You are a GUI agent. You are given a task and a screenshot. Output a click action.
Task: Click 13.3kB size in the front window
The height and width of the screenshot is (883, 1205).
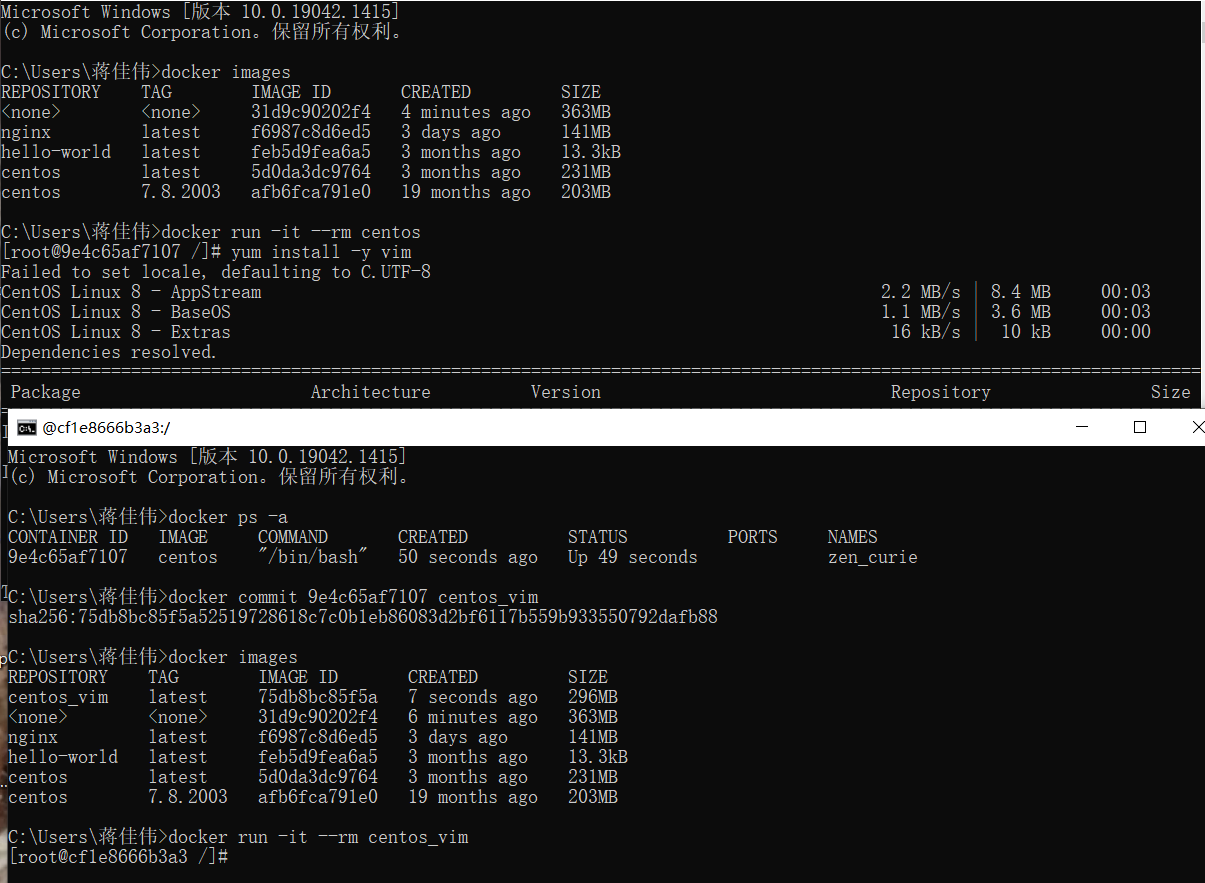598,757
